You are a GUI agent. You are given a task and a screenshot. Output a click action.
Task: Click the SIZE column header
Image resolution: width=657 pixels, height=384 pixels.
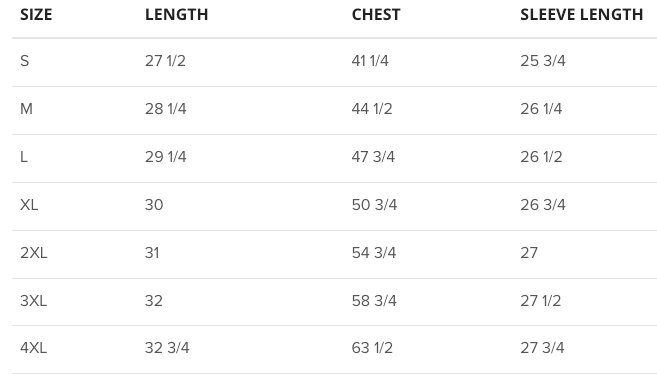36,15
